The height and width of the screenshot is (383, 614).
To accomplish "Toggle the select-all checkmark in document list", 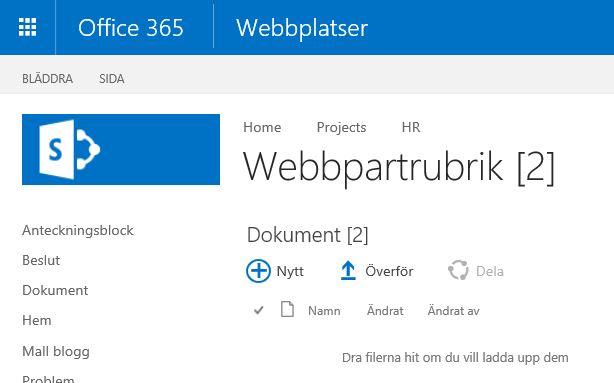I will pyautogui.click(x=258, y=311).
